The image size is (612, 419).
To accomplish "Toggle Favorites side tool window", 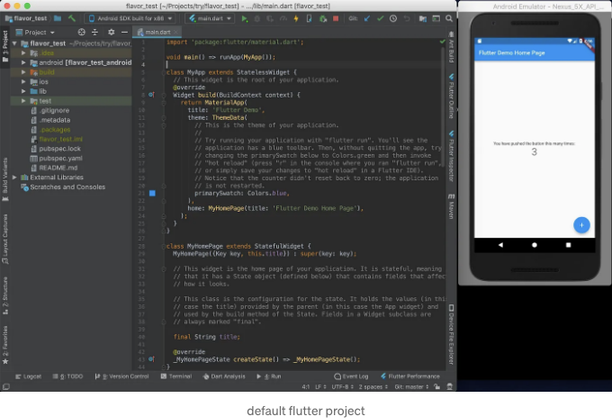I will (5, 345).
